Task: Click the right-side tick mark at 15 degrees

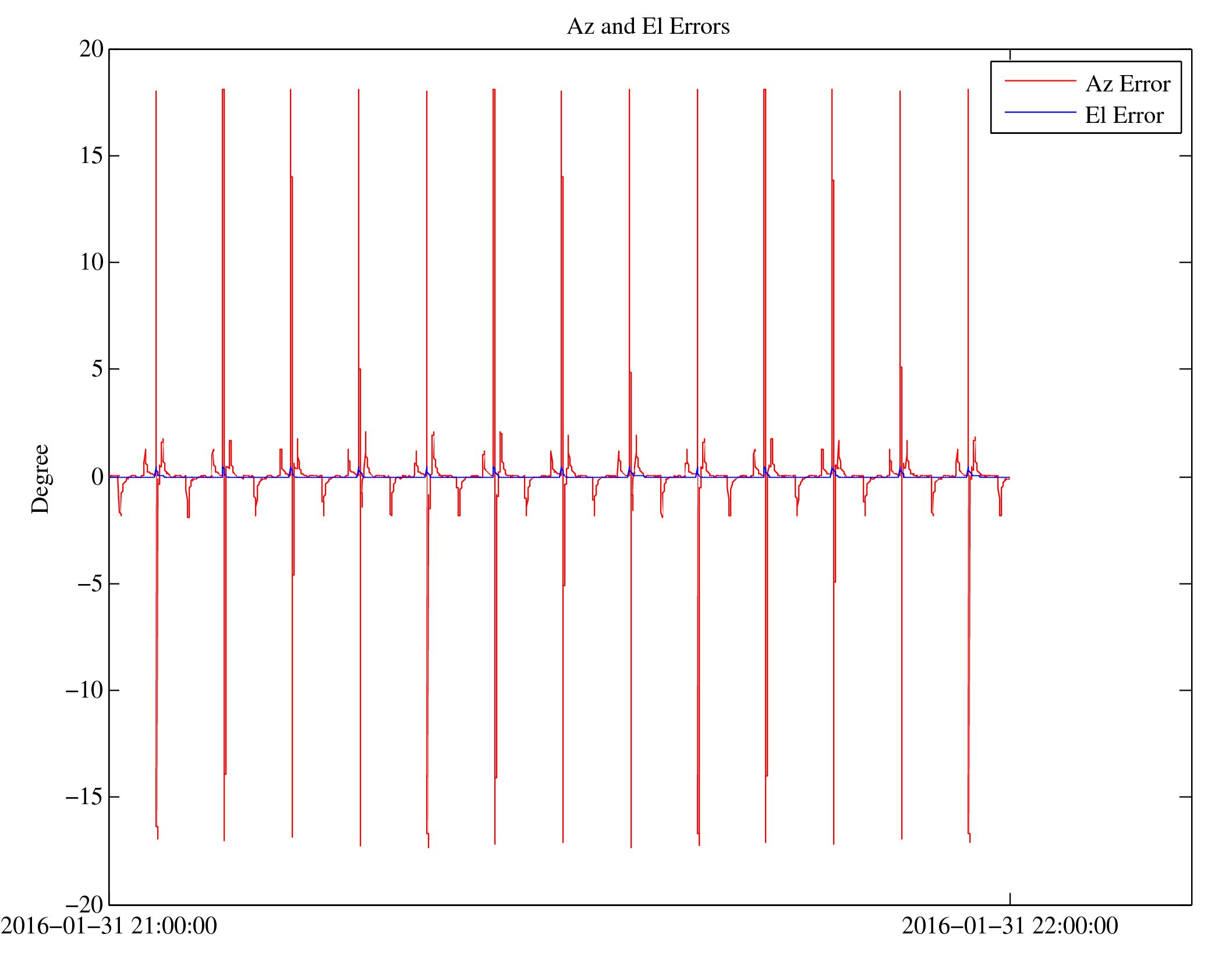Action: (x=1185, y=156)
